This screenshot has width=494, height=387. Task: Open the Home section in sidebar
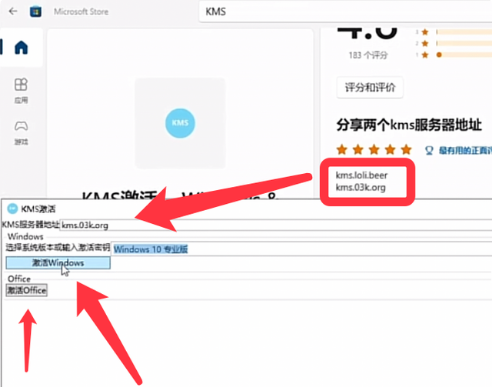21,47
